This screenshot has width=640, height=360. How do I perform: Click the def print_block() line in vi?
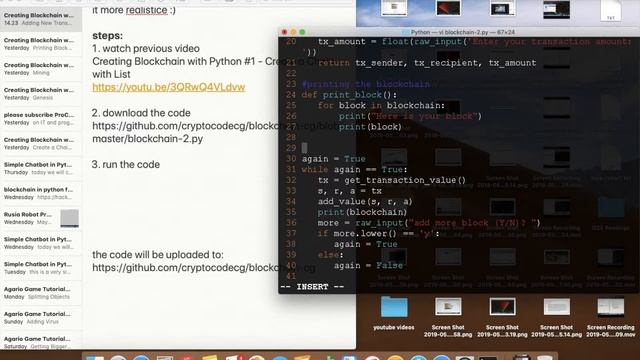pyautogui.click(x=349, y=95)
